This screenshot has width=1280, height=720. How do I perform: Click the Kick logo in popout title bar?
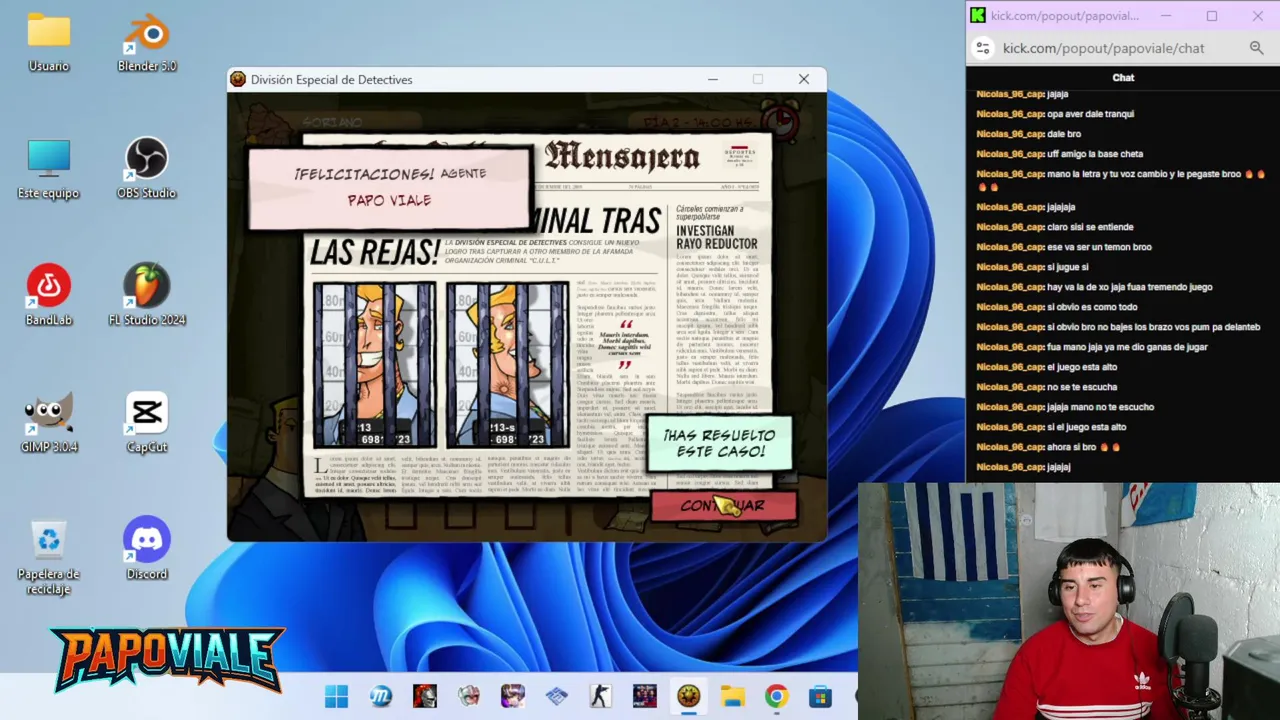click(x=978, y=15)
